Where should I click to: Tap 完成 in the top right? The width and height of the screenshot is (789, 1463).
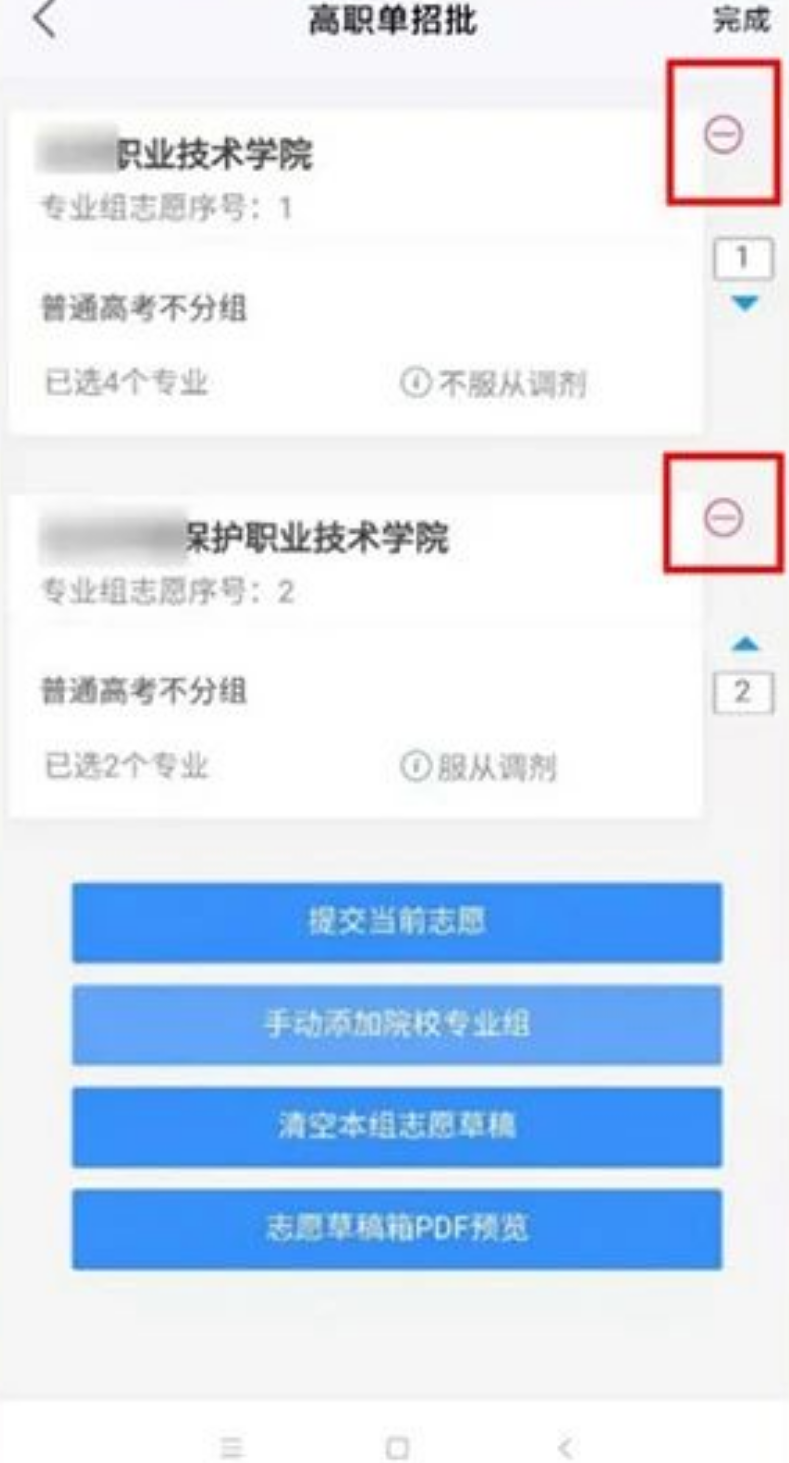pyautogui.click(x=741, y=23)
